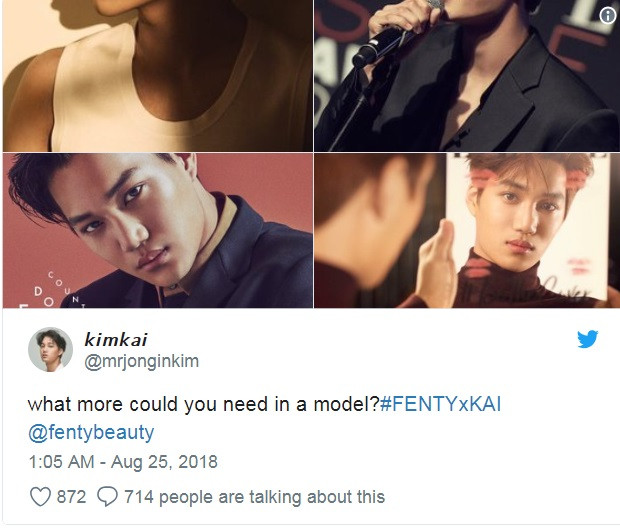Viewport: 620px width, 529px height.
Task: Open the @fentybeauty mention link
Action: point(91,433)
